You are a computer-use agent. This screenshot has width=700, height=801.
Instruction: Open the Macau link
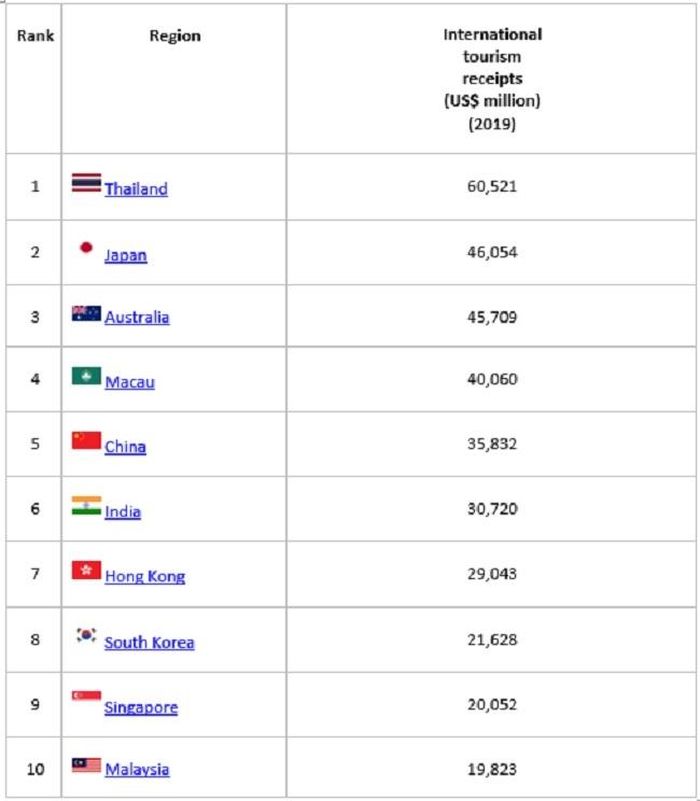[x=130, y=382]
